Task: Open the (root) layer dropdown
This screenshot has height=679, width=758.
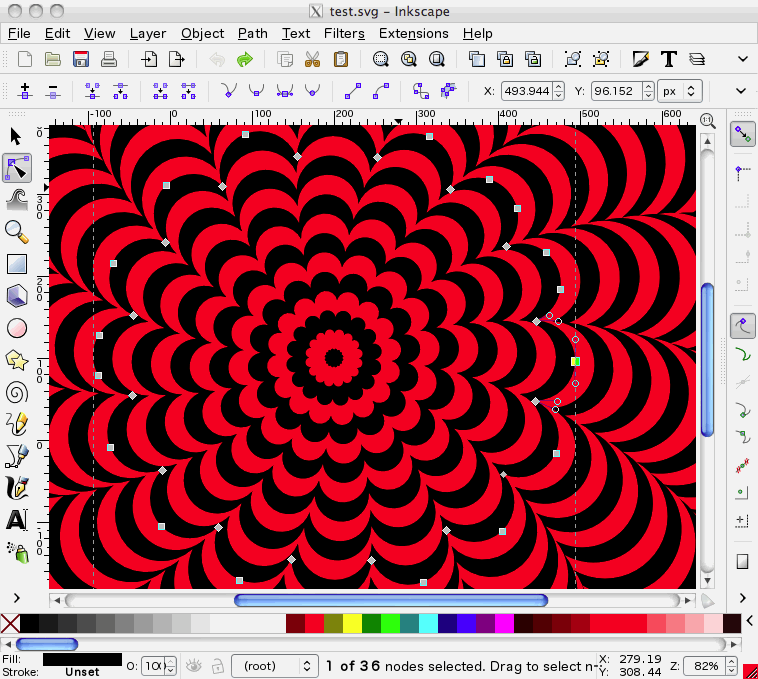Action: (x=275, y=666)
